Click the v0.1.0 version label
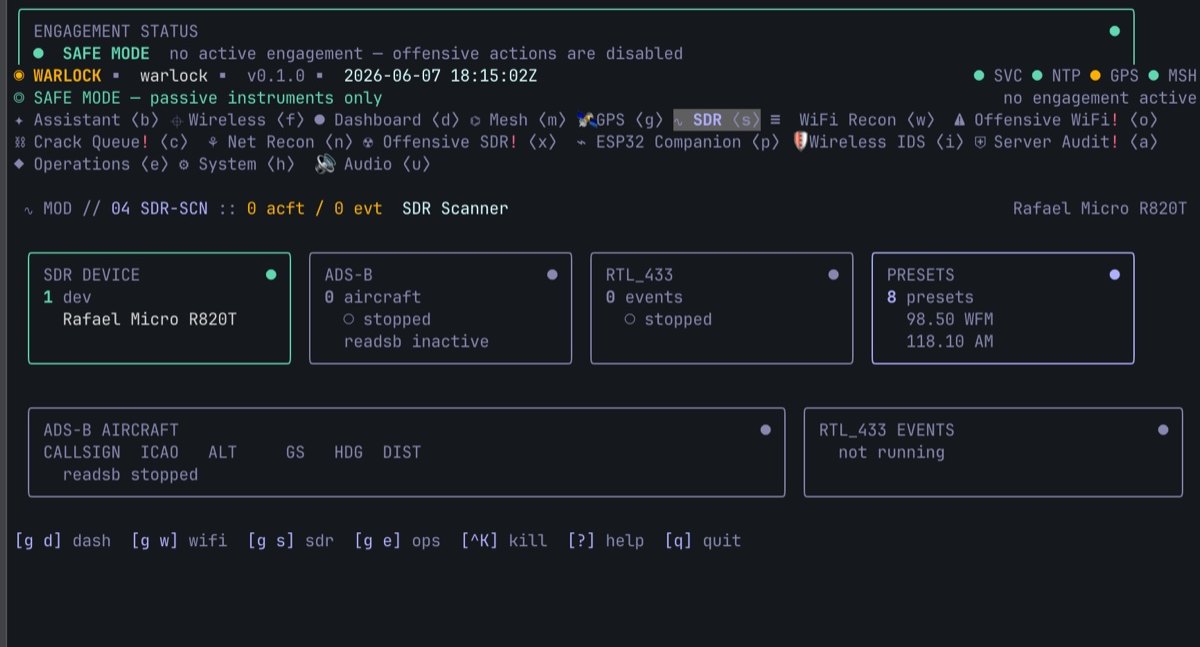The height and width of the screenshot is (647, 1200). 276,76
